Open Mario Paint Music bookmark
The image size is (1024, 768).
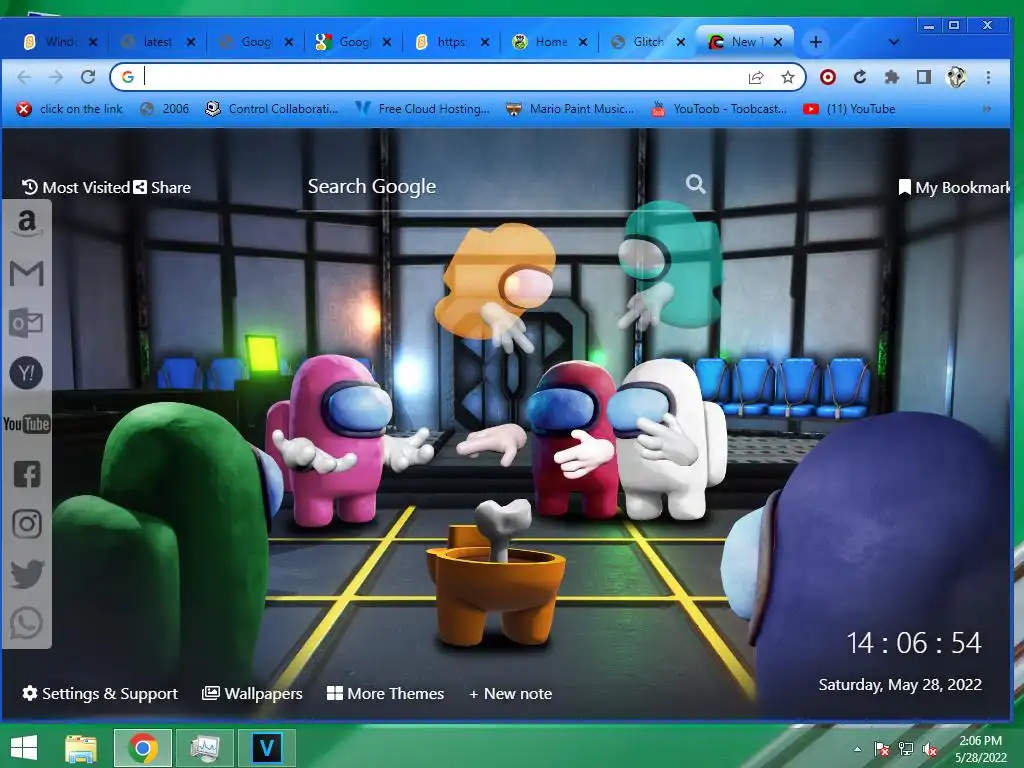point(570,109)
